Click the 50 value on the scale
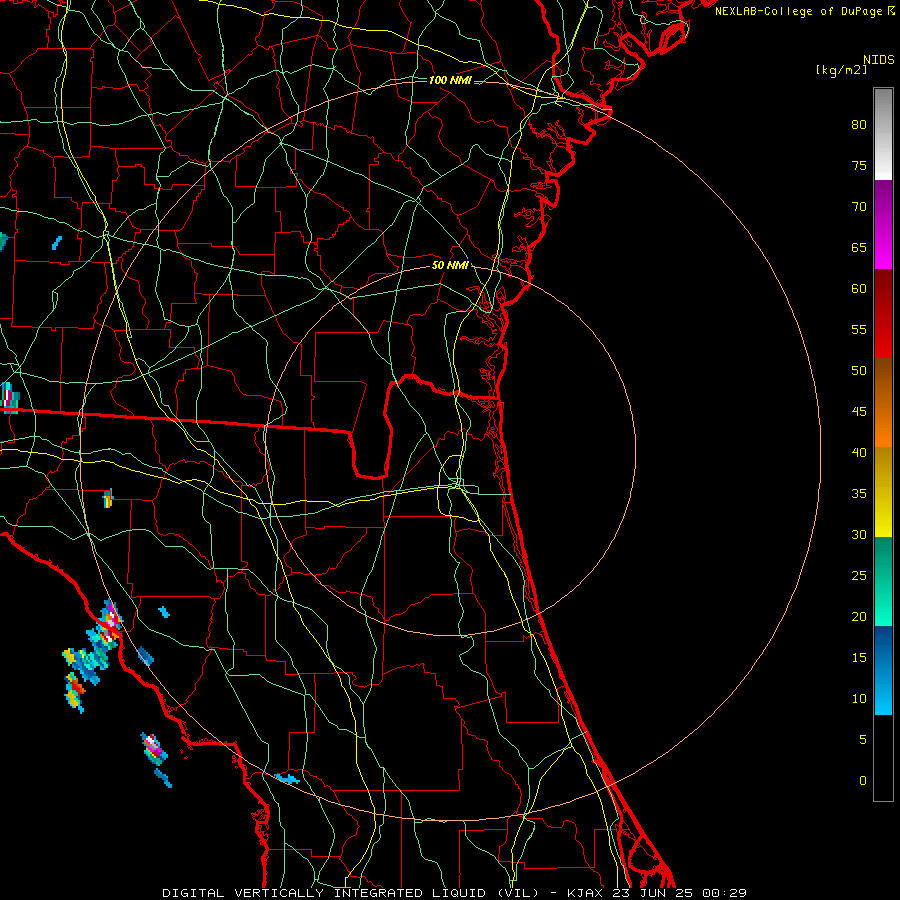 pos(859,370)
